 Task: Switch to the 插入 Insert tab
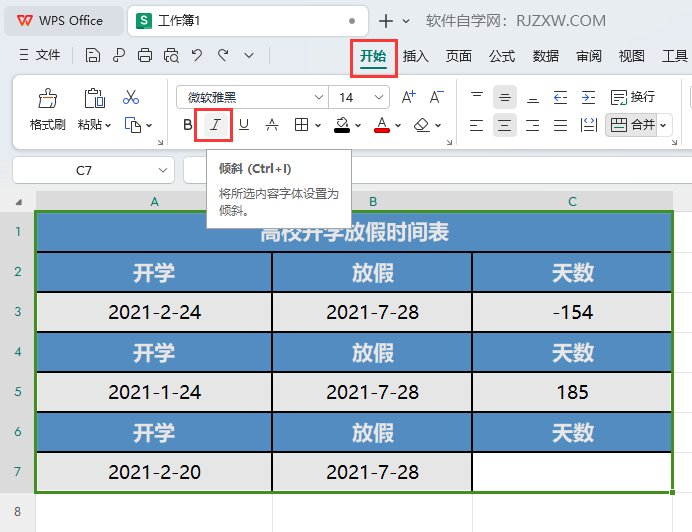pos(415,56)
